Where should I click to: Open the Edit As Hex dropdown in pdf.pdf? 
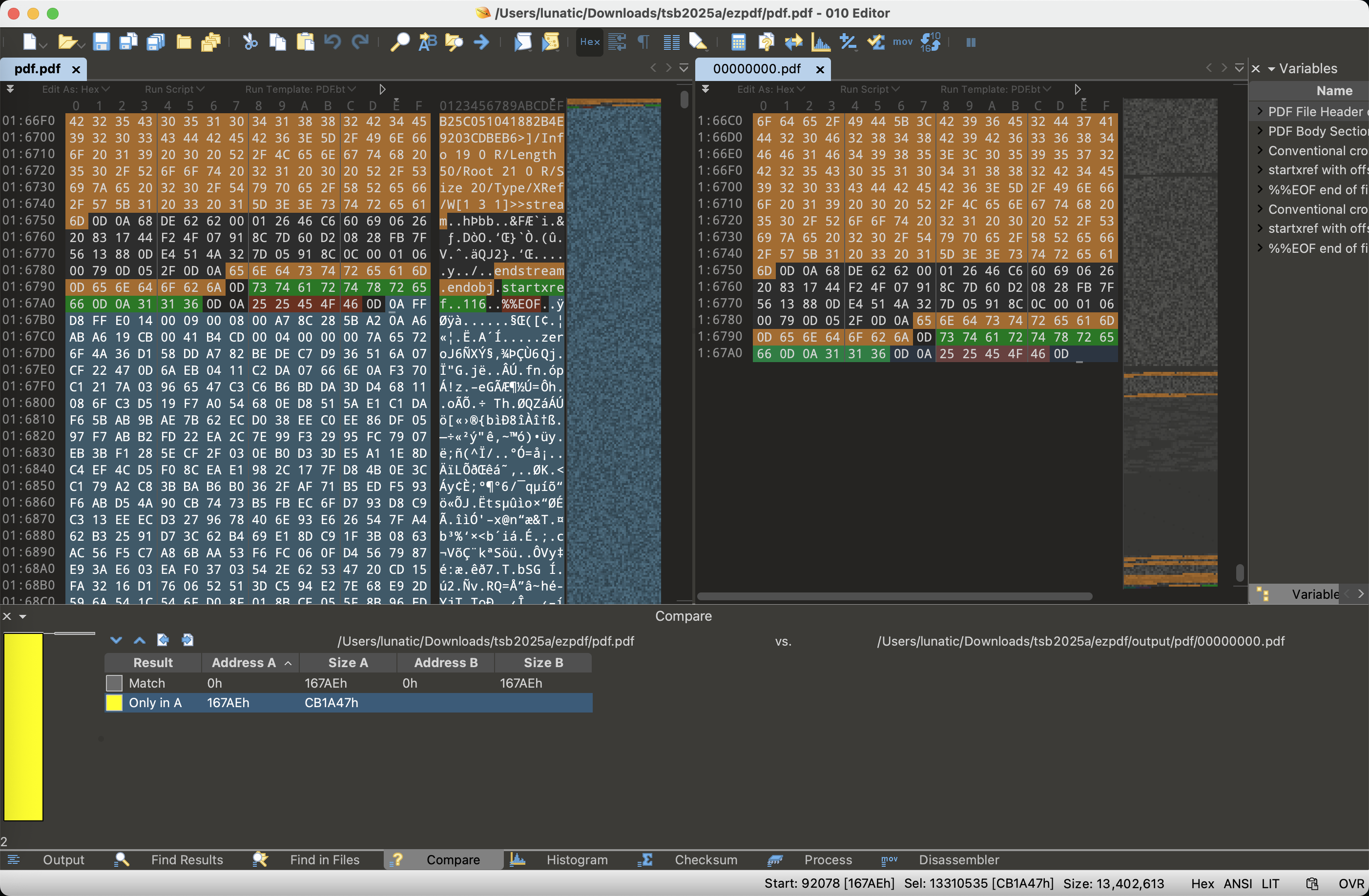pyautogui.click(x=75, y=89)
